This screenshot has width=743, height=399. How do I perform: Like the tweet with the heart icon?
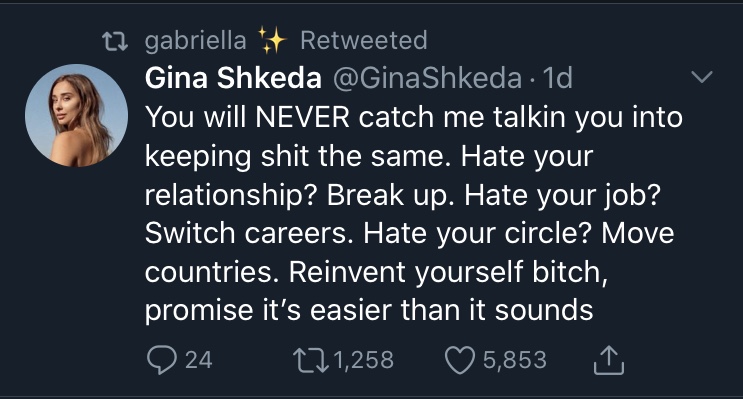point(460,360)
